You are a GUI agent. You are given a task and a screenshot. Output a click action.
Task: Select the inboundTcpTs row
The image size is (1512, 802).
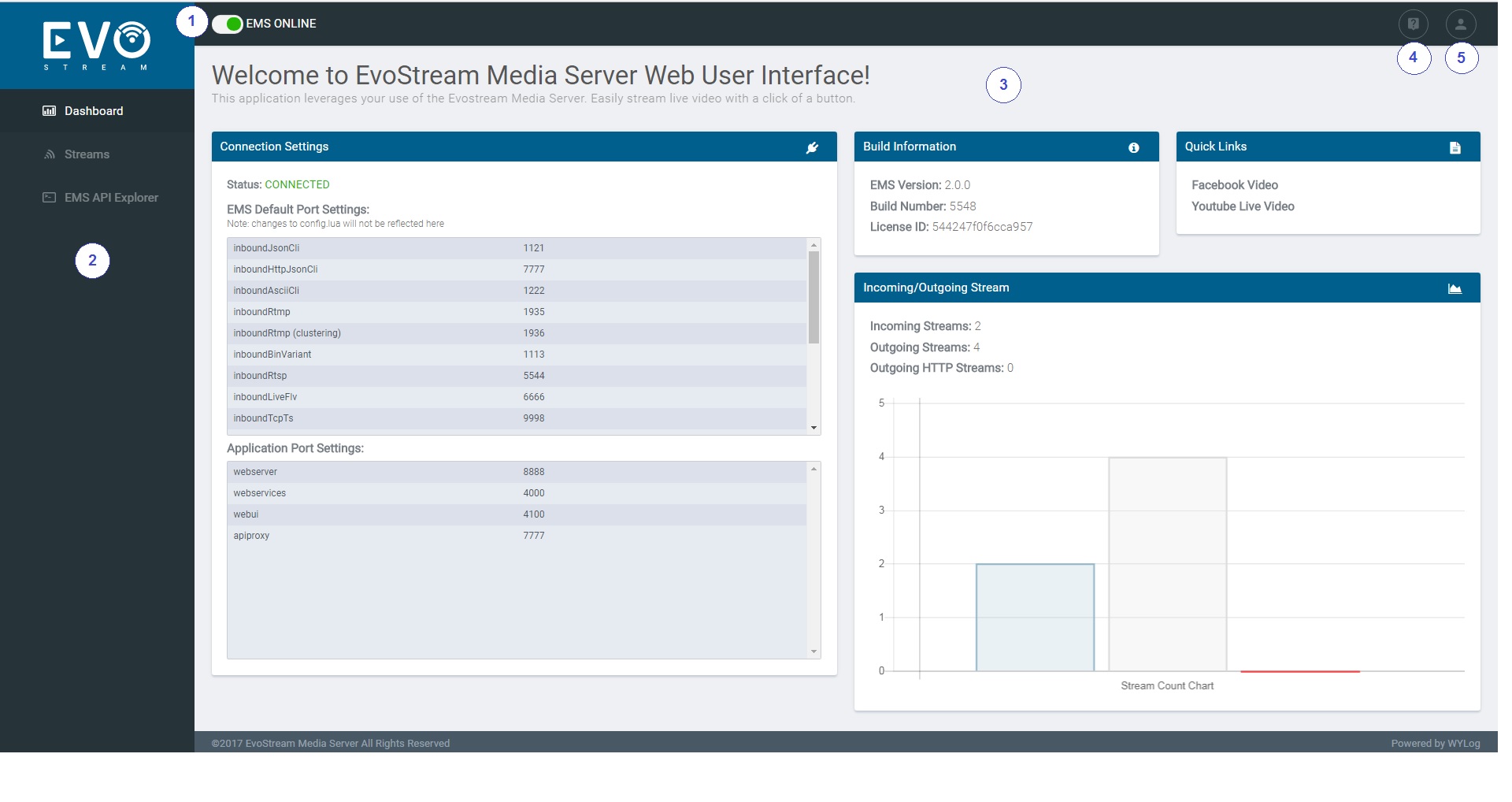point(517,418)
